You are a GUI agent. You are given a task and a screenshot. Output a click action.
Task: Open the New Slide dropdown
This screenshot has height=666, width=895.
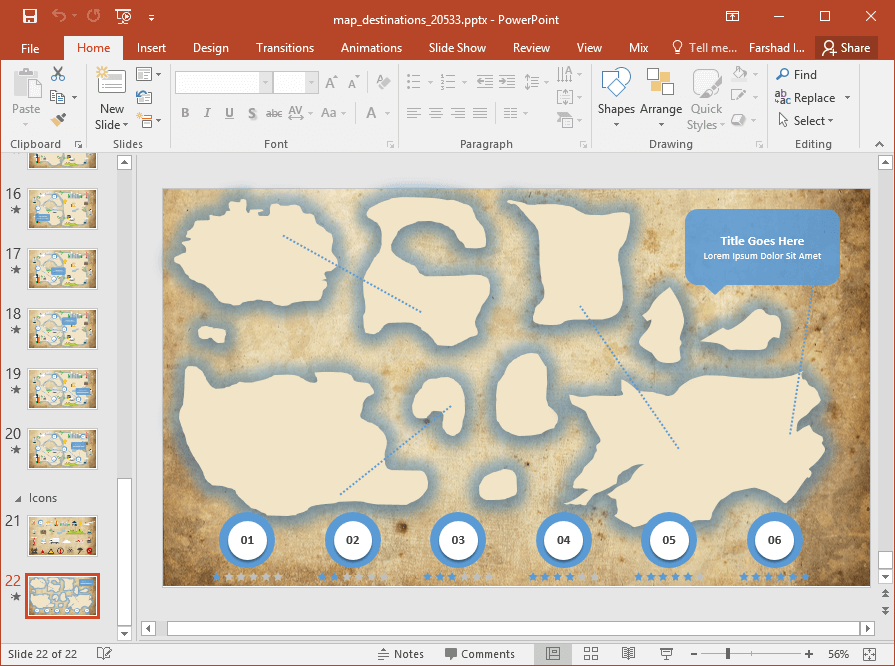coord(111,124)
